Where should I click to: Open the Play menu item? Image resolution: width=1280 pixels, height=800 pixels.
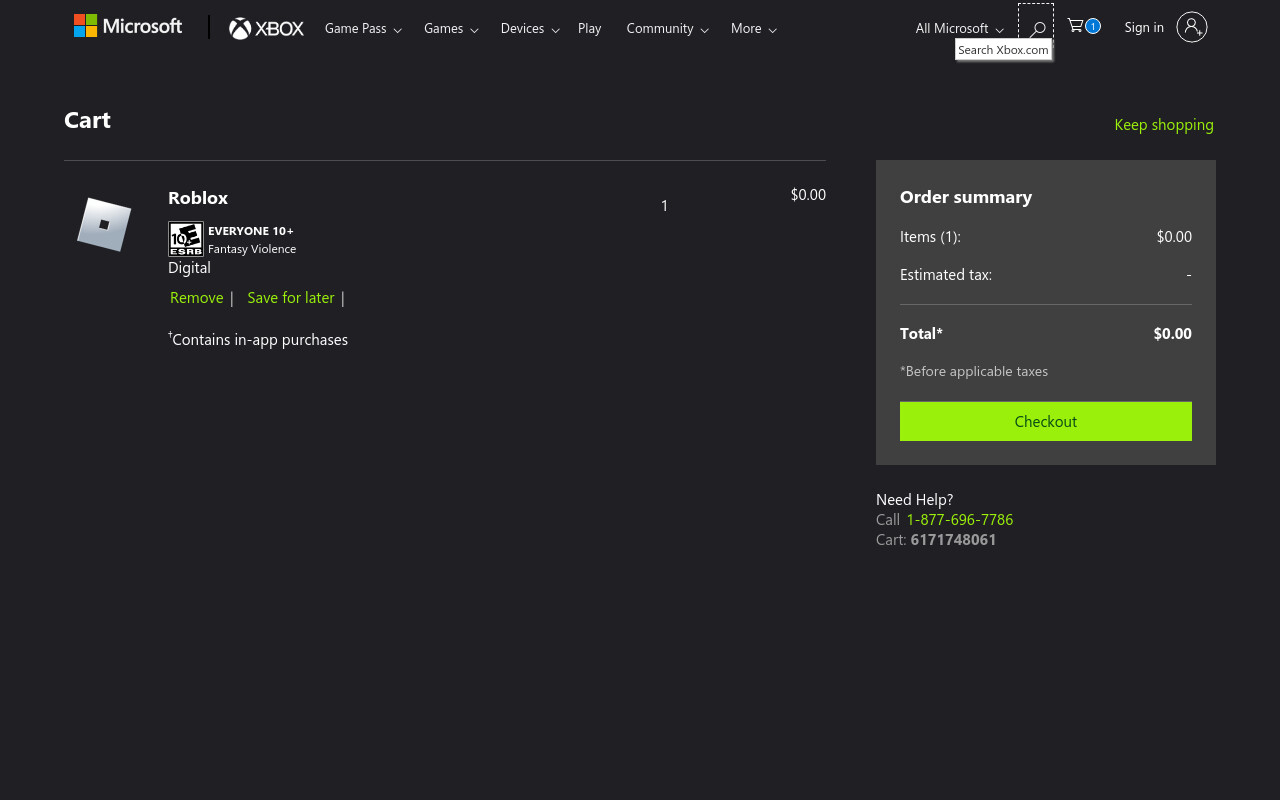589,28
